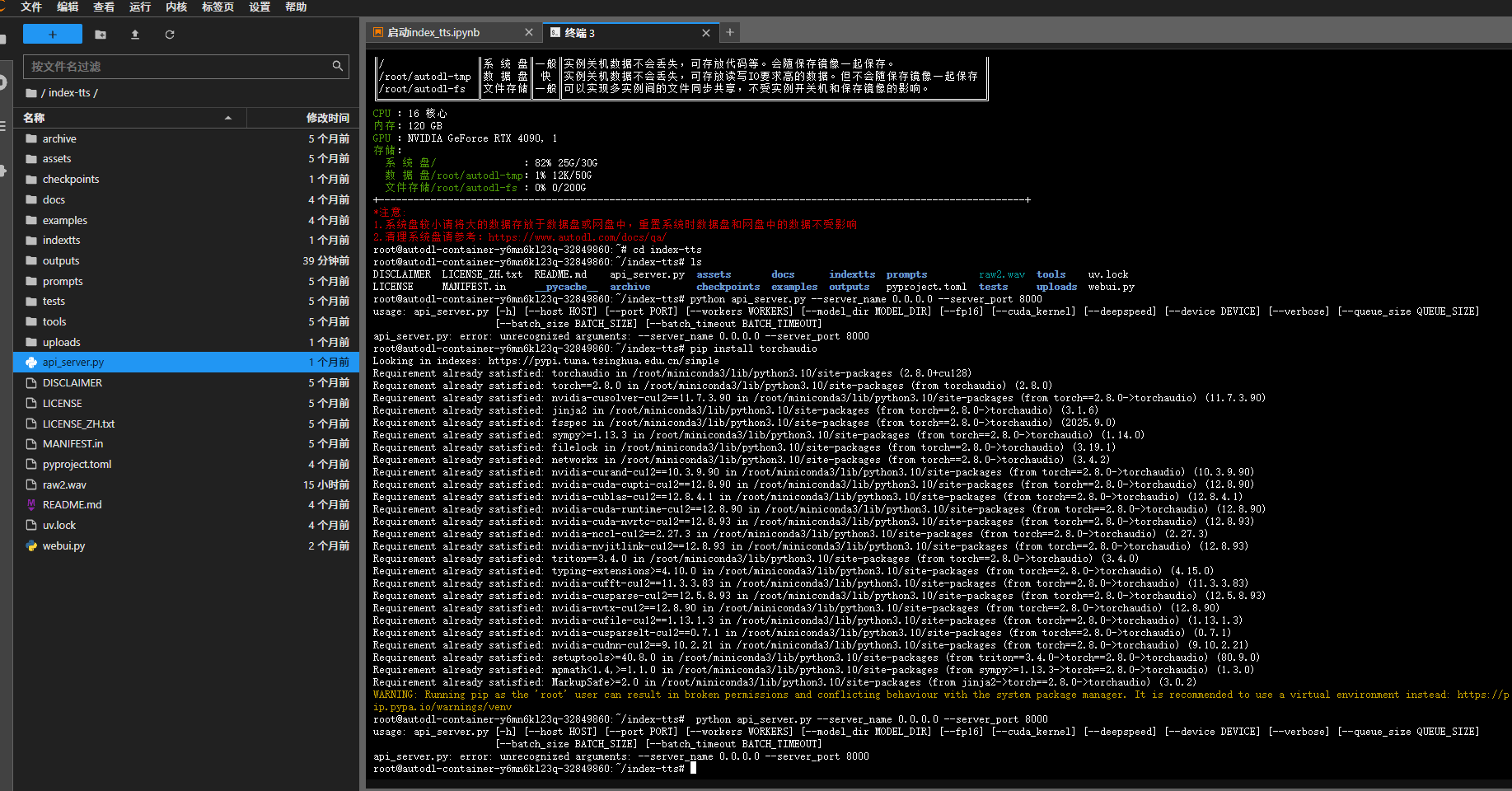The width and height of the screenshot is (1512, 791).
Task: Open the 内核 menu
Action: [176, 7]
